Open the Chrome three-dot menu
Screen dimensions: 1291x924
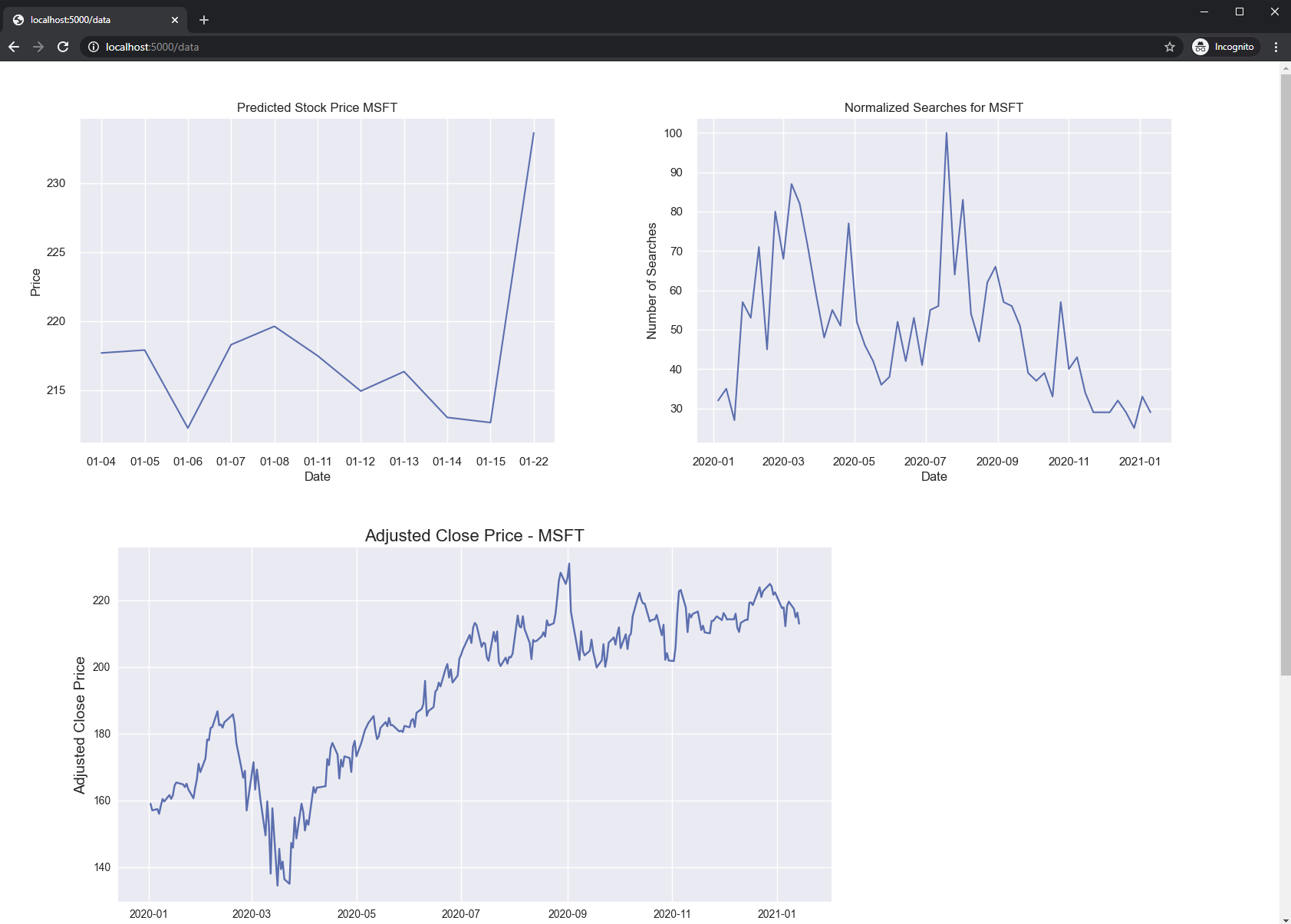[1276, 47]
